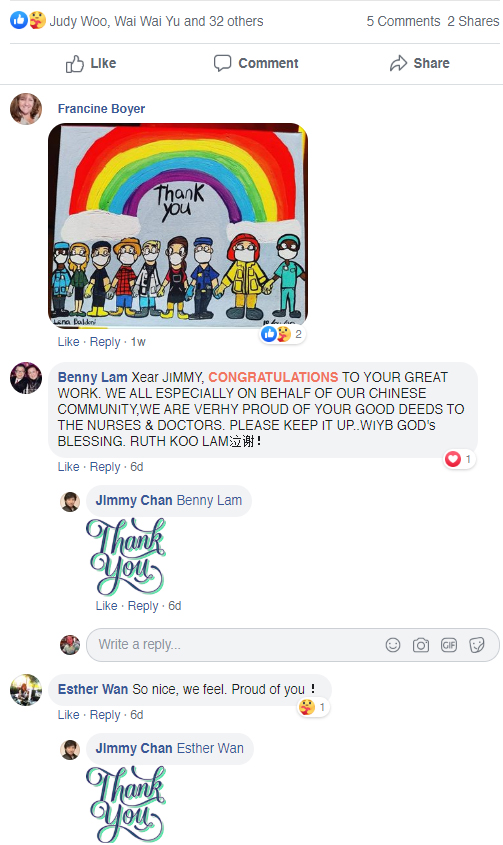Open the rainbow Thank You painting image
503x845 pixels.
[x=178, y=225]
